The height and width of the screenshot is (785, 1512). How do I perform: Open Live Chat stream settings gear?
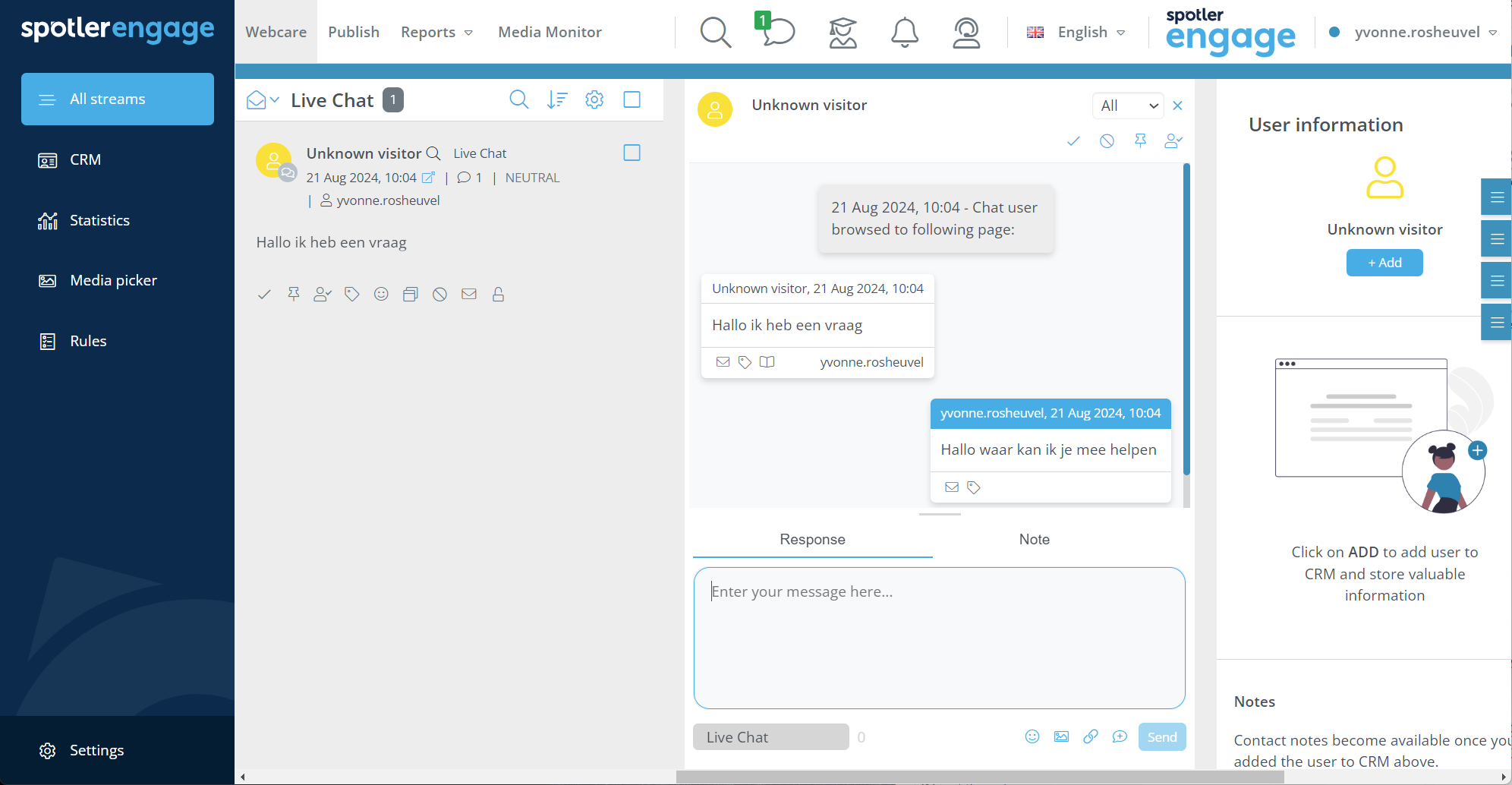click(x=594, y=99)
